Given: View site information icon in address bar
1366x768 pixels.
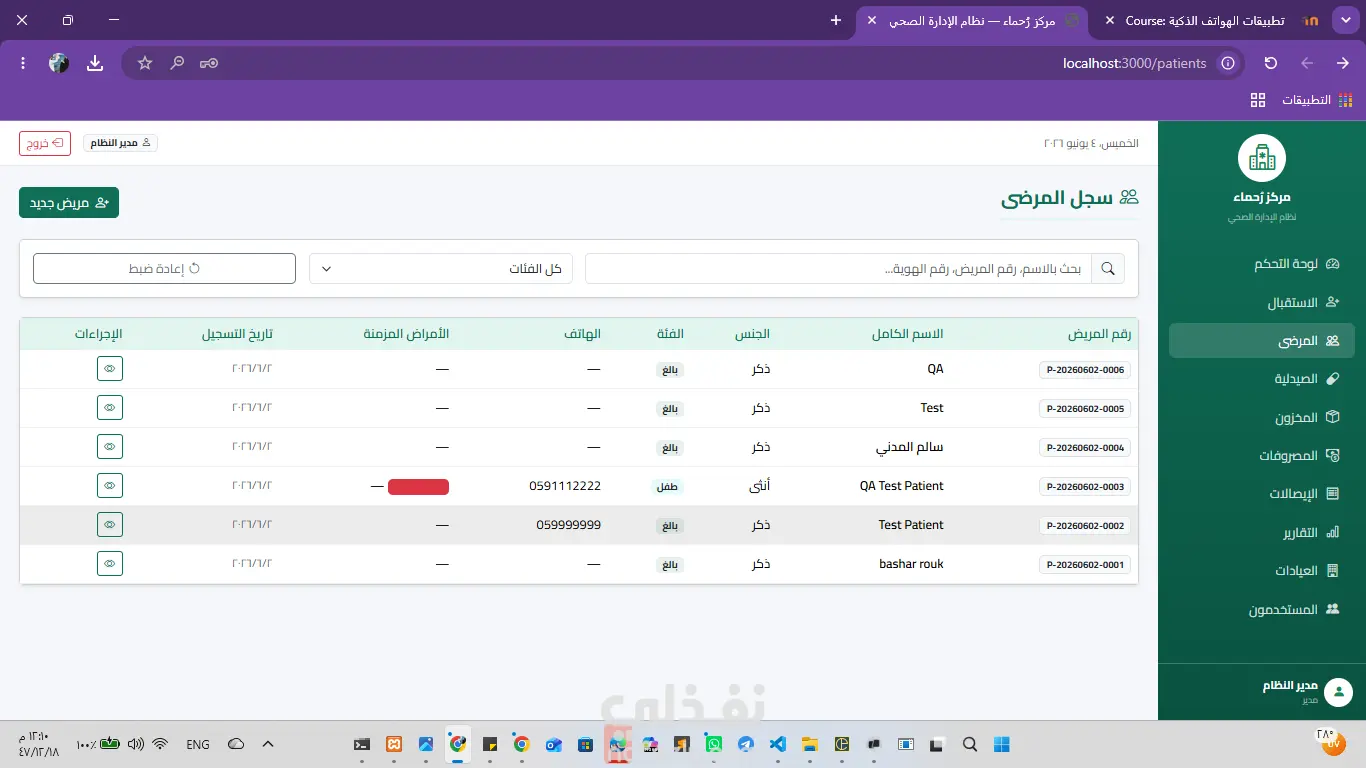Looking at the screenshot, I should point(1228,63).
